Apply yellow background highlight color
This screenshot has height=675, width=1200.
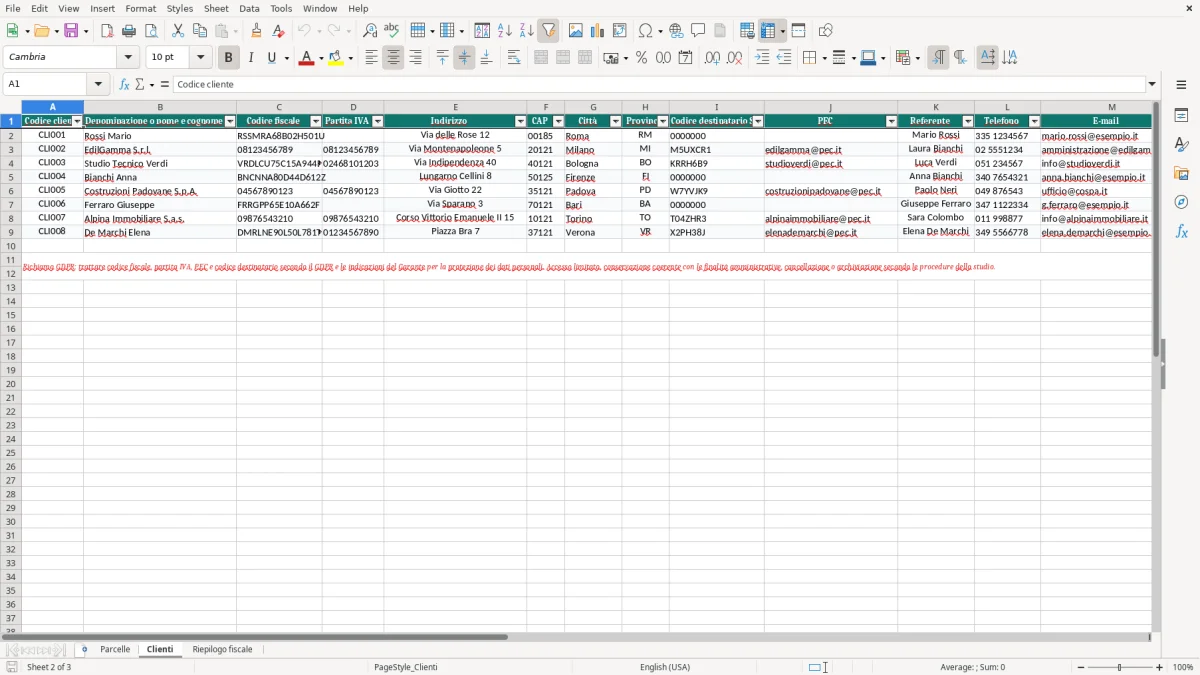335,58
